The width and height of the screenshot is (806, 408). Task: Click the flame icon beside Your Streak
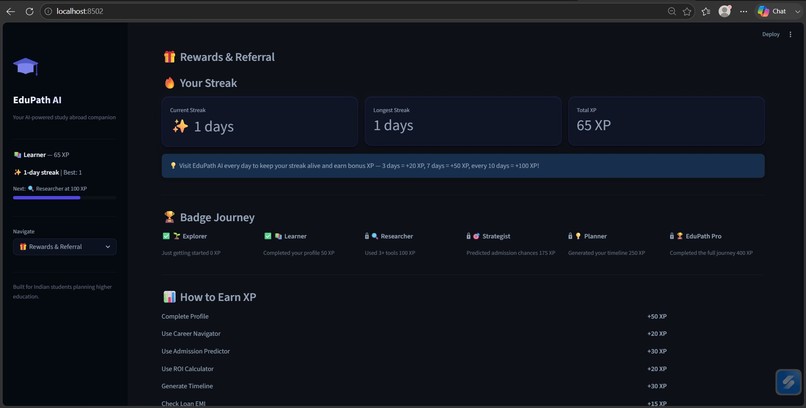click(x=170, y=83)
